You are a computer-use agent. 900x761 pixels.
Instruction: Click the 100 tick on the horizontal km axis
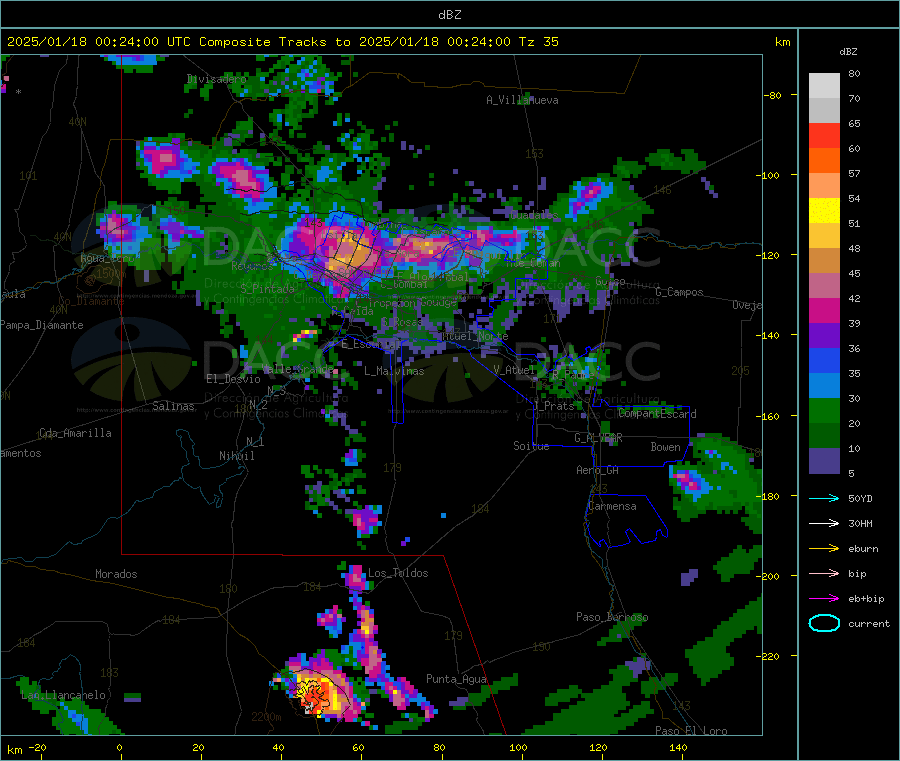coord(518,747)
